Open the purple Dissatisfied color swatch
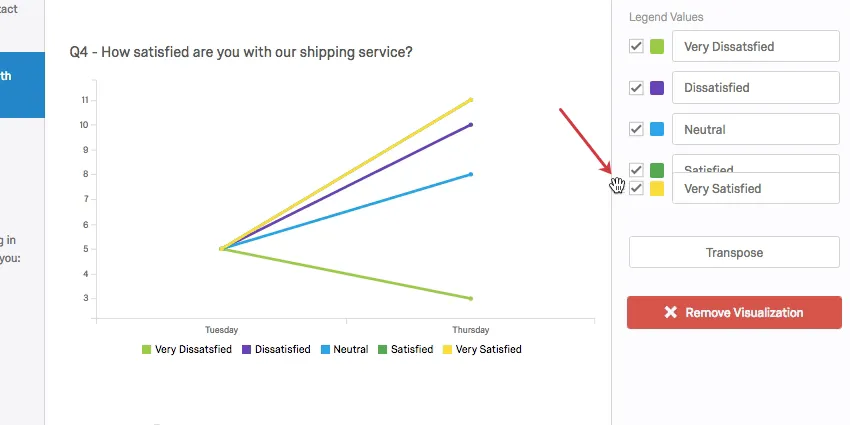The image size is (850, 425). click(x=657, y=88)
